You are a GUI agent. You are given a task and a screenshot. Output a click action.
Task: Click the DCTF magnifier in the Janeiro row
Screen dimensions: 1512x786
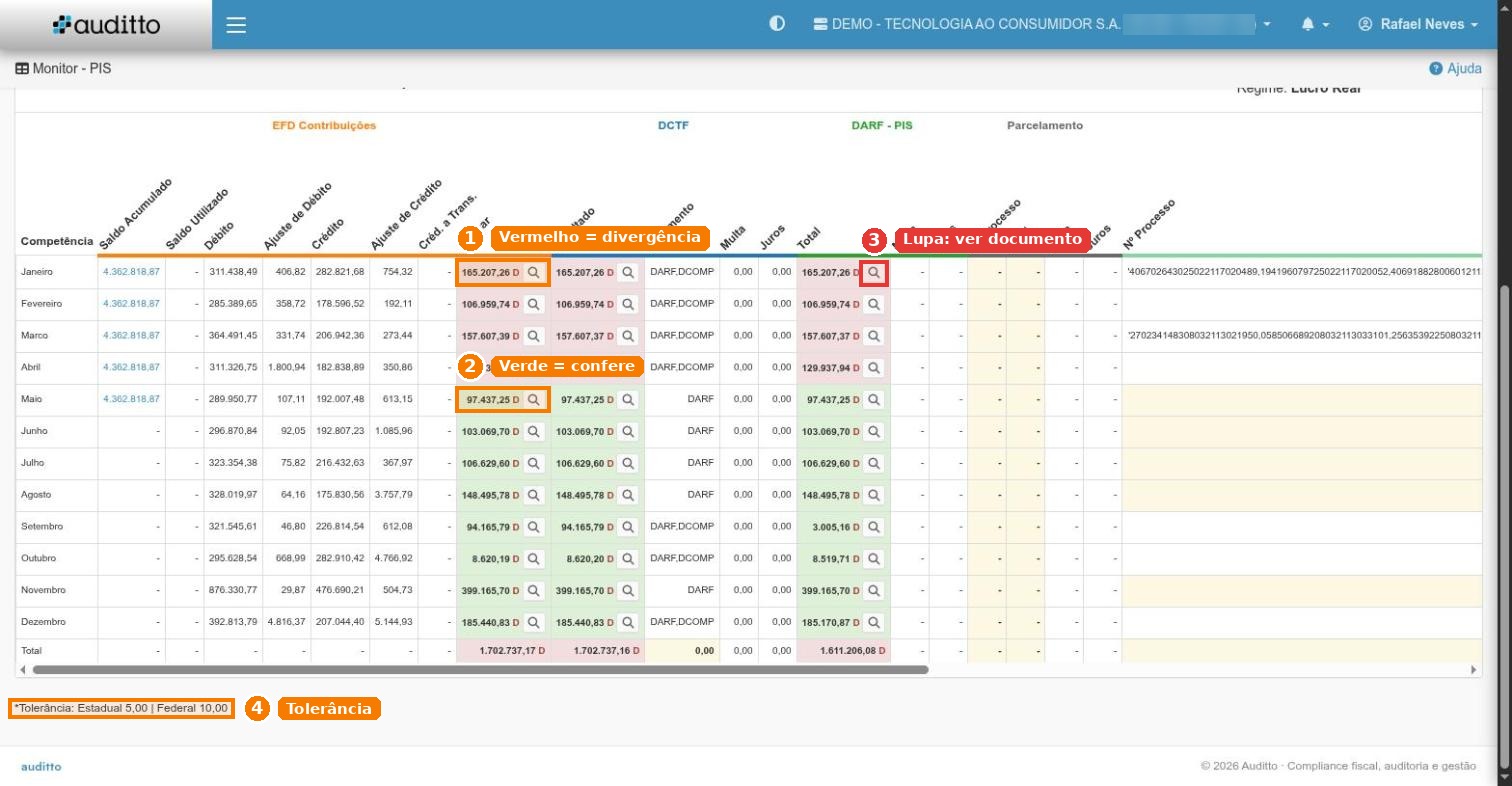point(628,272)
